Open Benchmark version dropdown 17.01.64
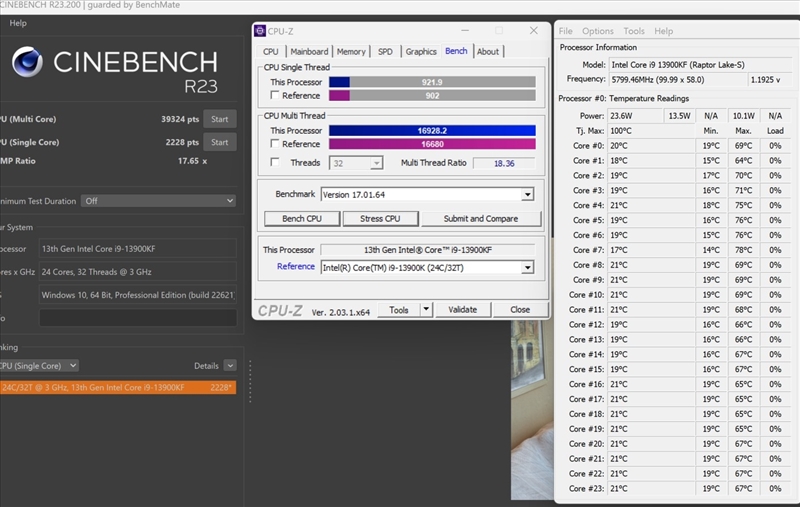 427,194
